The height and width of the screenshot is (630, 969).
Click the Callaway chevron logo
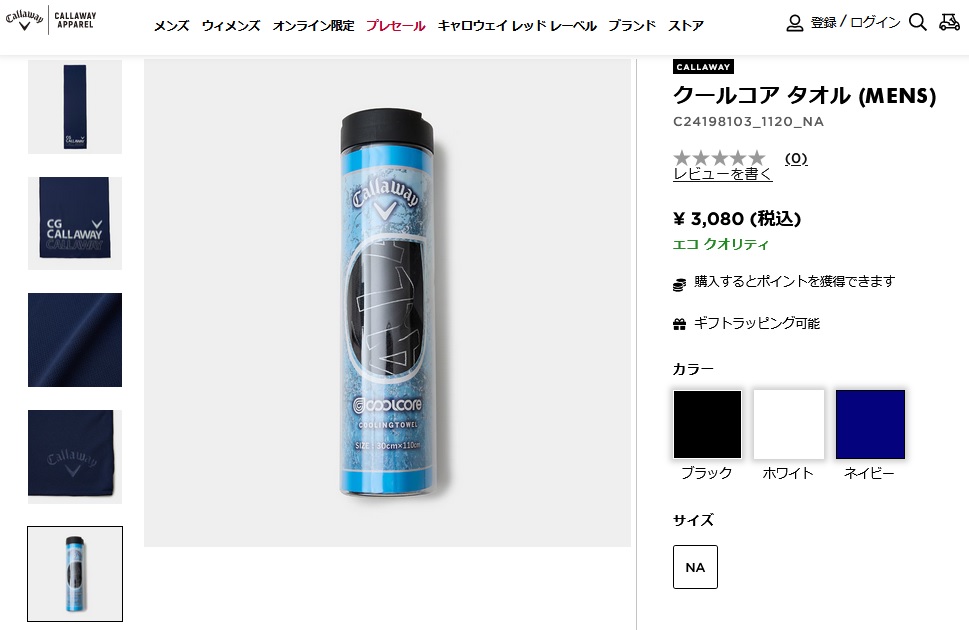click(25, 19)
